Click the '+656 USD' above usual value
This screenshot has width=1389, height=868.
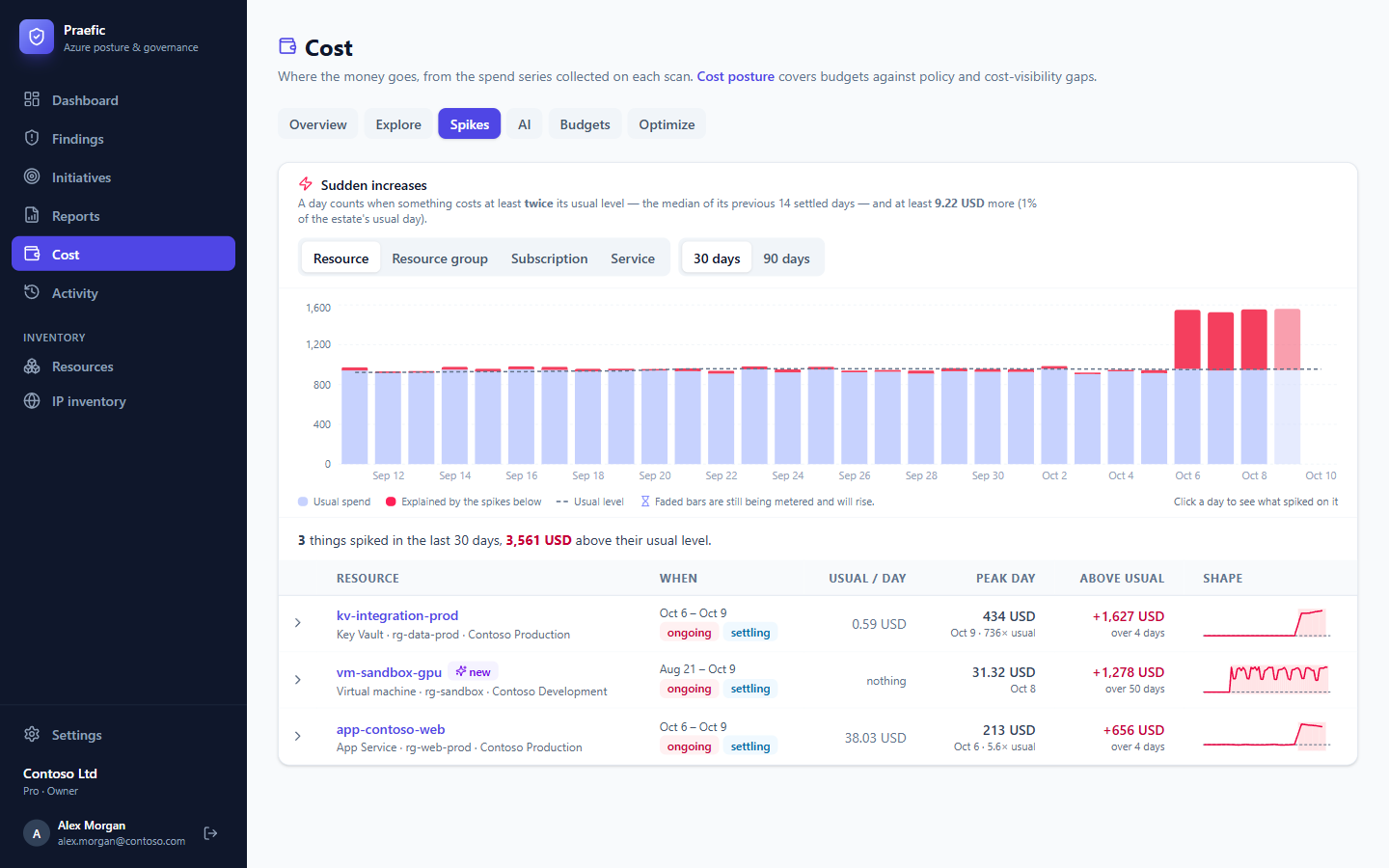(1133, 730)
